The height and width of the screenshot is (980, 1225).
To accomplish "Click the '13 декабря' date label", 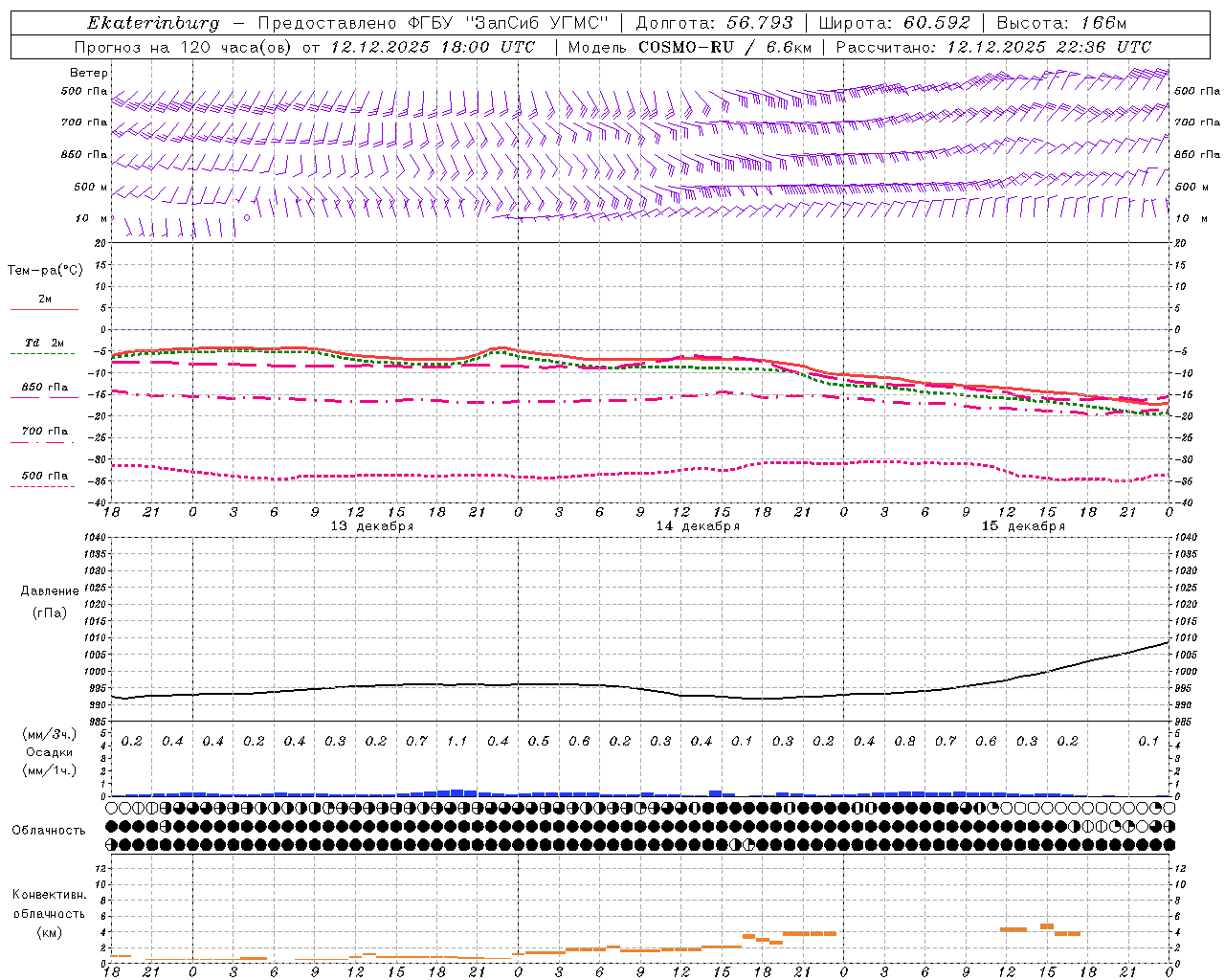I will (x=372, y=526).
